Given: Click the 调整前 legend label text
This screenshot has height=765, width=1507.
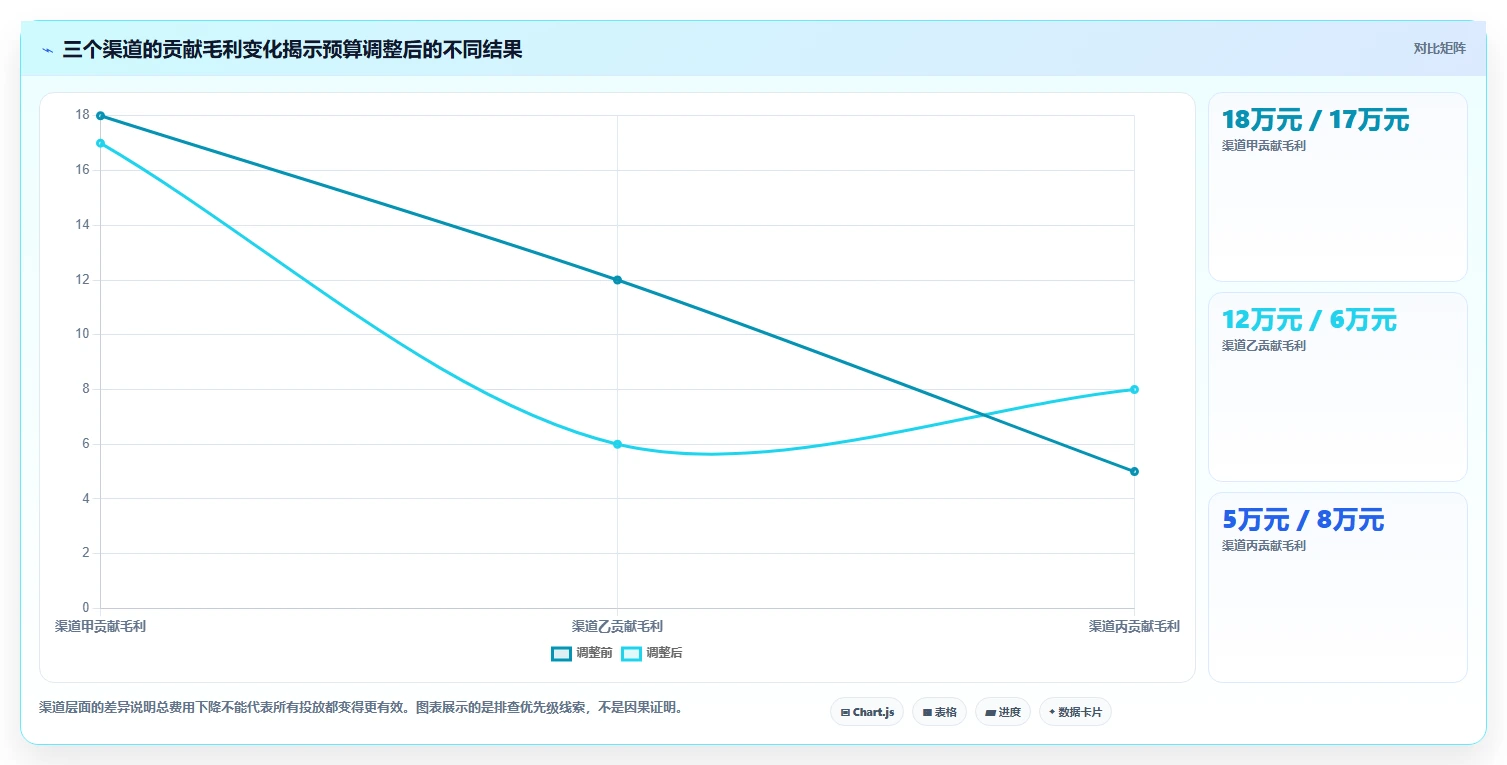Looking at the screenshot, I should (594, 653).
